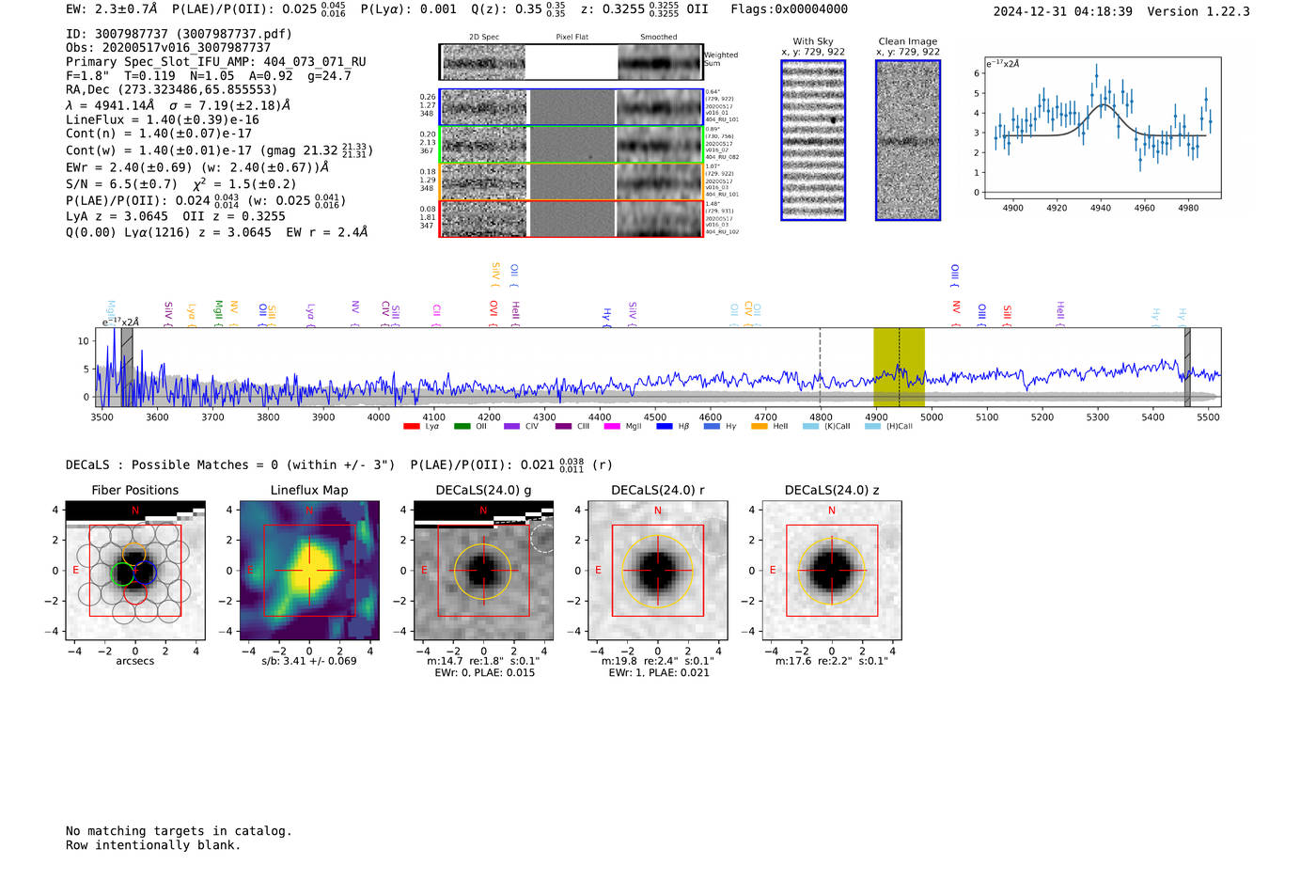
Task: Click the s/b: 3.41 +/- 0.069 label
Action: coord(309,661)
